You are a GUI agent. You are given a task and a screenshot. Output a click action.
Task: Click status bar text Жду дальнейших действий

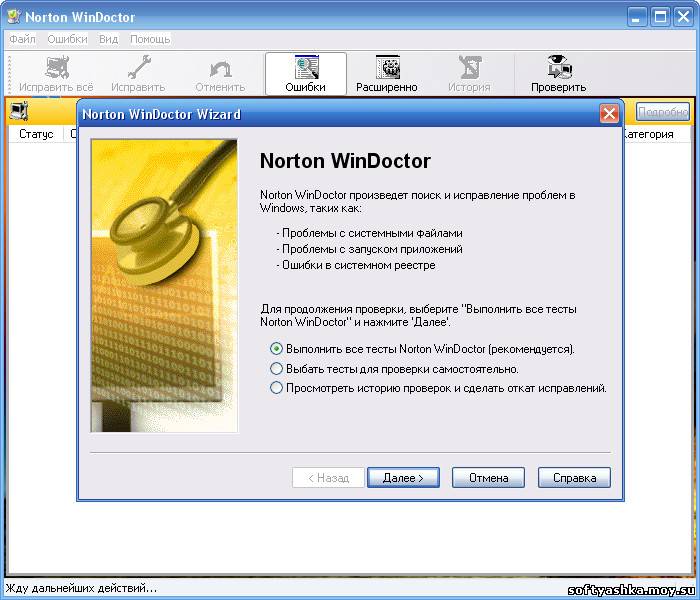(x=81, y=588)
